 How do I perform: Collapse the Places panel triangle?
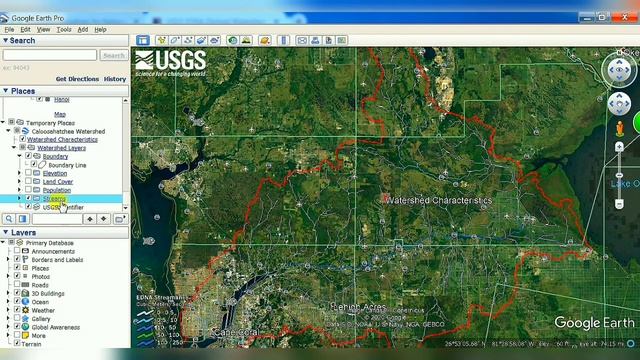[x=5, y=91]
